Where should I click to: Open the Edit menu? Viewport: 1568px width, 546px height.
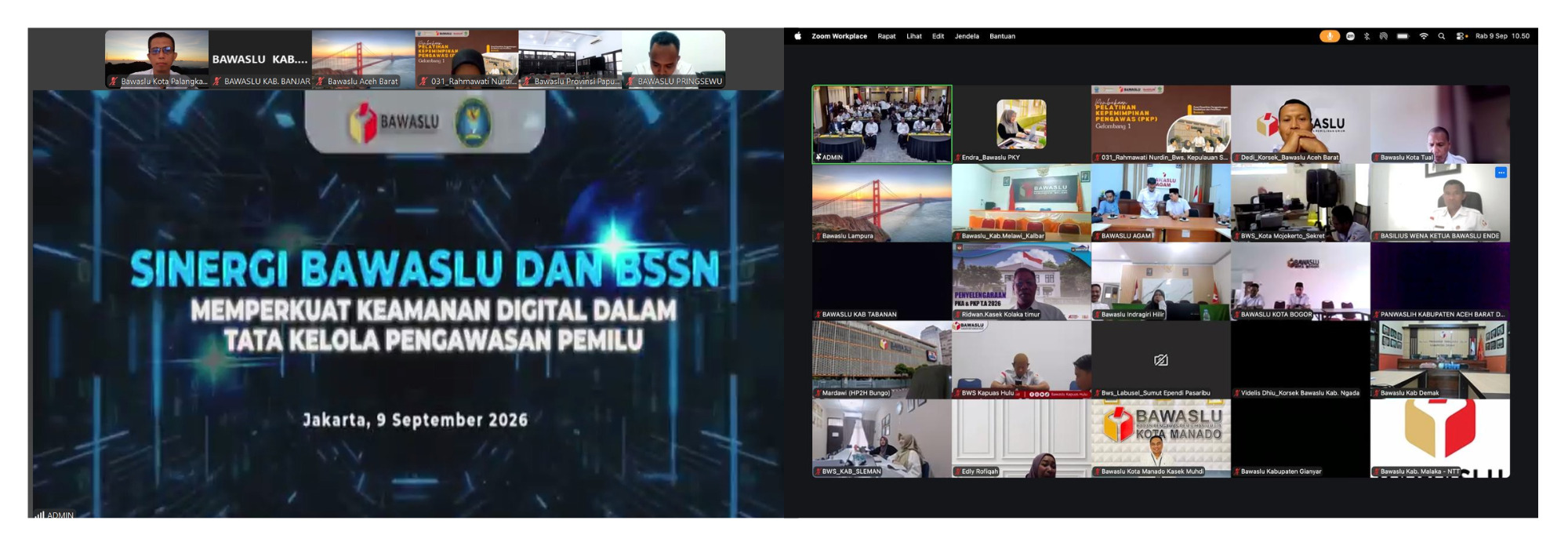[938, 36]
